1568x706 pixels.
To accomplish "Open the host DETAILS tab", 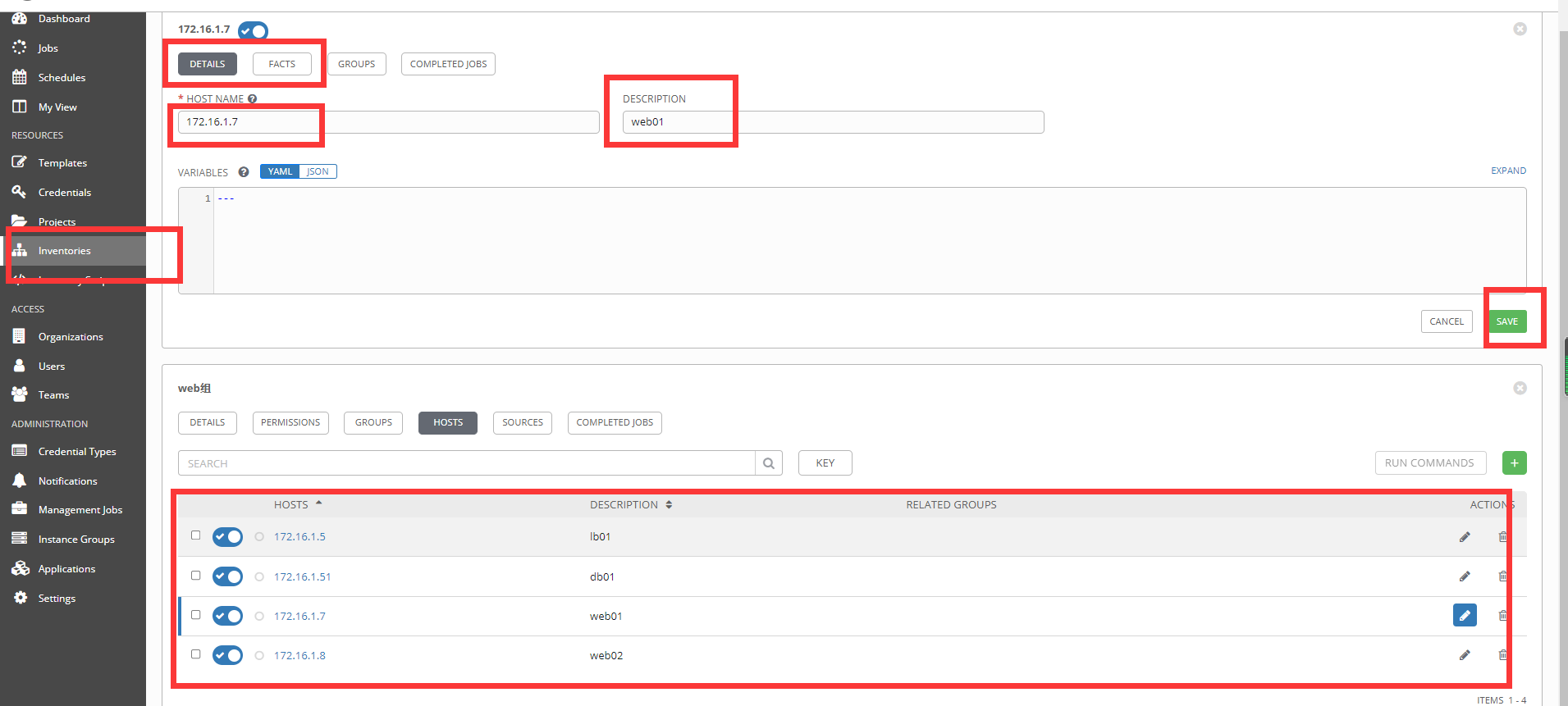I will 208,64.
